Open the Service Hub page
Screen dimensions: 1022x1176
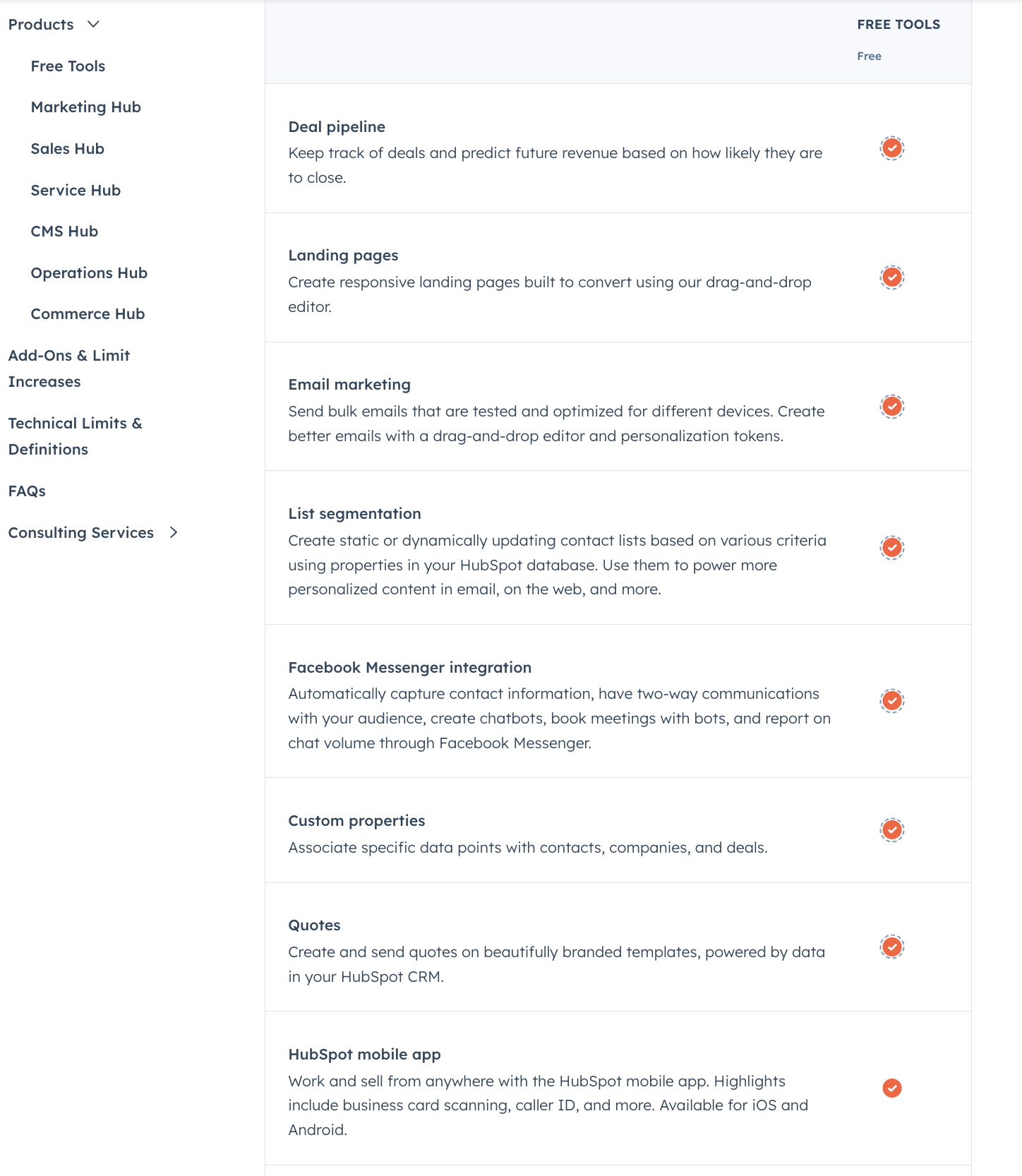tap(76, 191)
